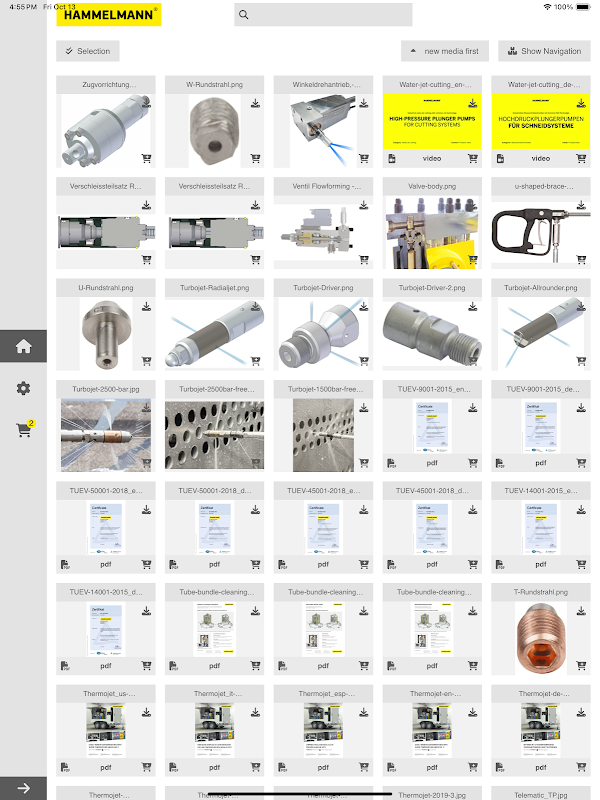Download the first Verschleissteilsatz R... image
This screenshot has height=800, width=600.
click(x=146, y=205)
